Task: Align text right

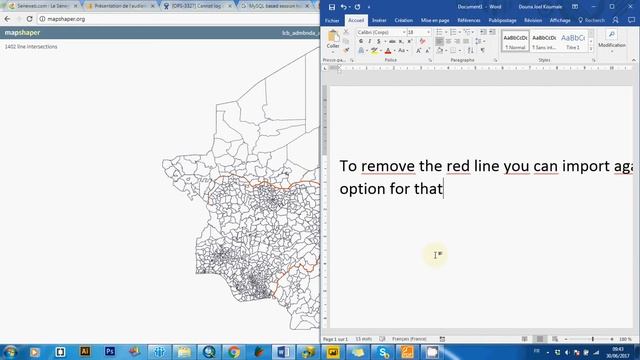Action: click(x=457, y=41)
